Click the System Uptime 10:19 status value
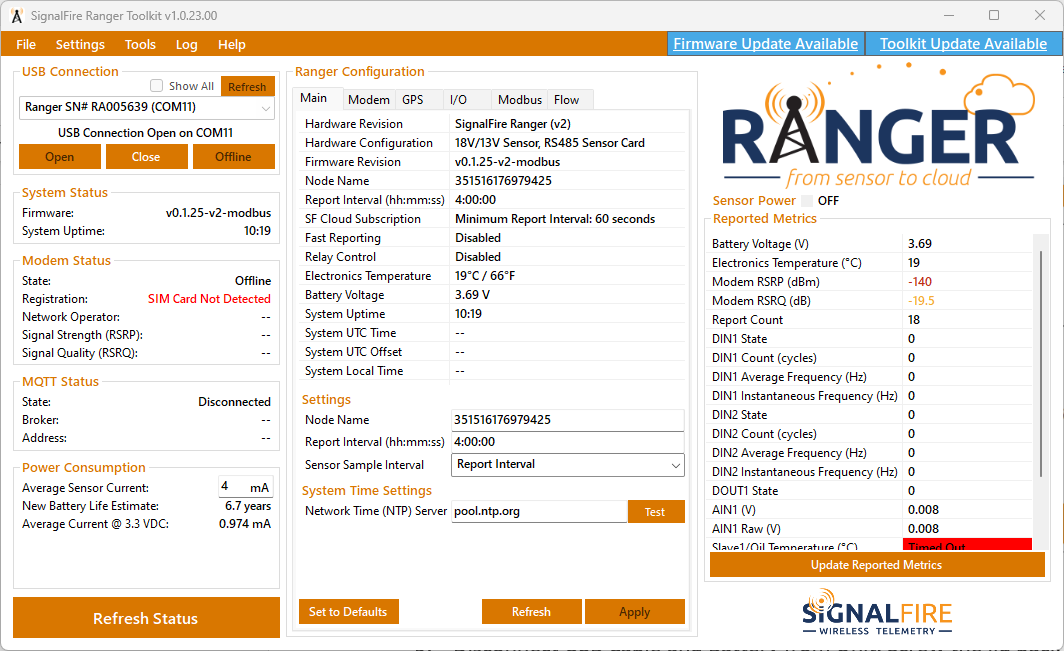This screenshot has width=1064, height=651. click(257, 231)
